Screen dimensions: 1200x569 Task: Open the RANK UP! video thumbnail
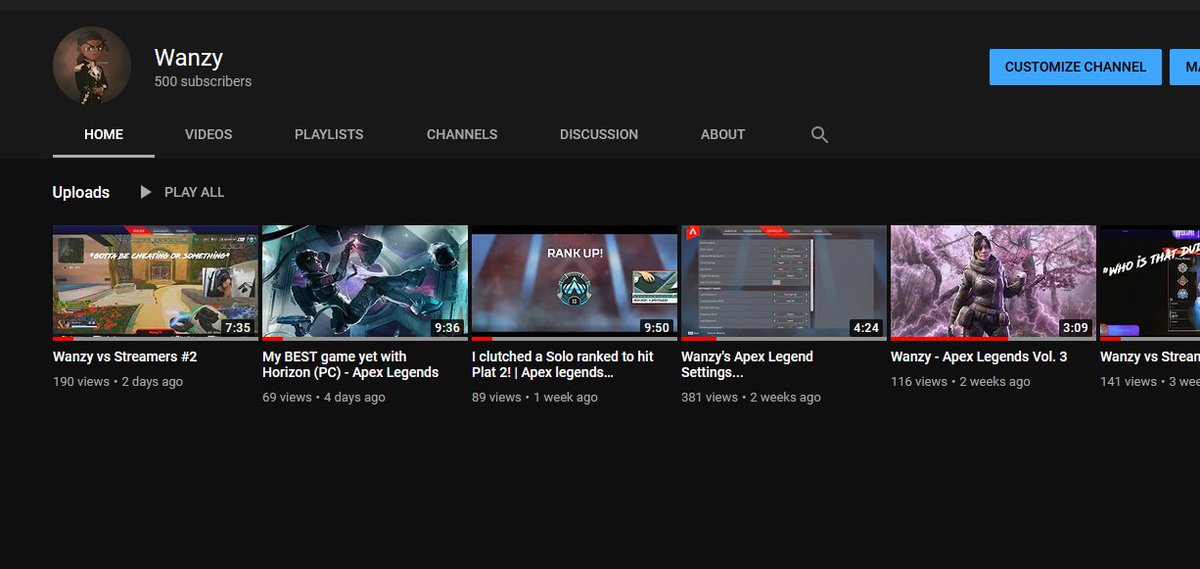pos(574,283)
